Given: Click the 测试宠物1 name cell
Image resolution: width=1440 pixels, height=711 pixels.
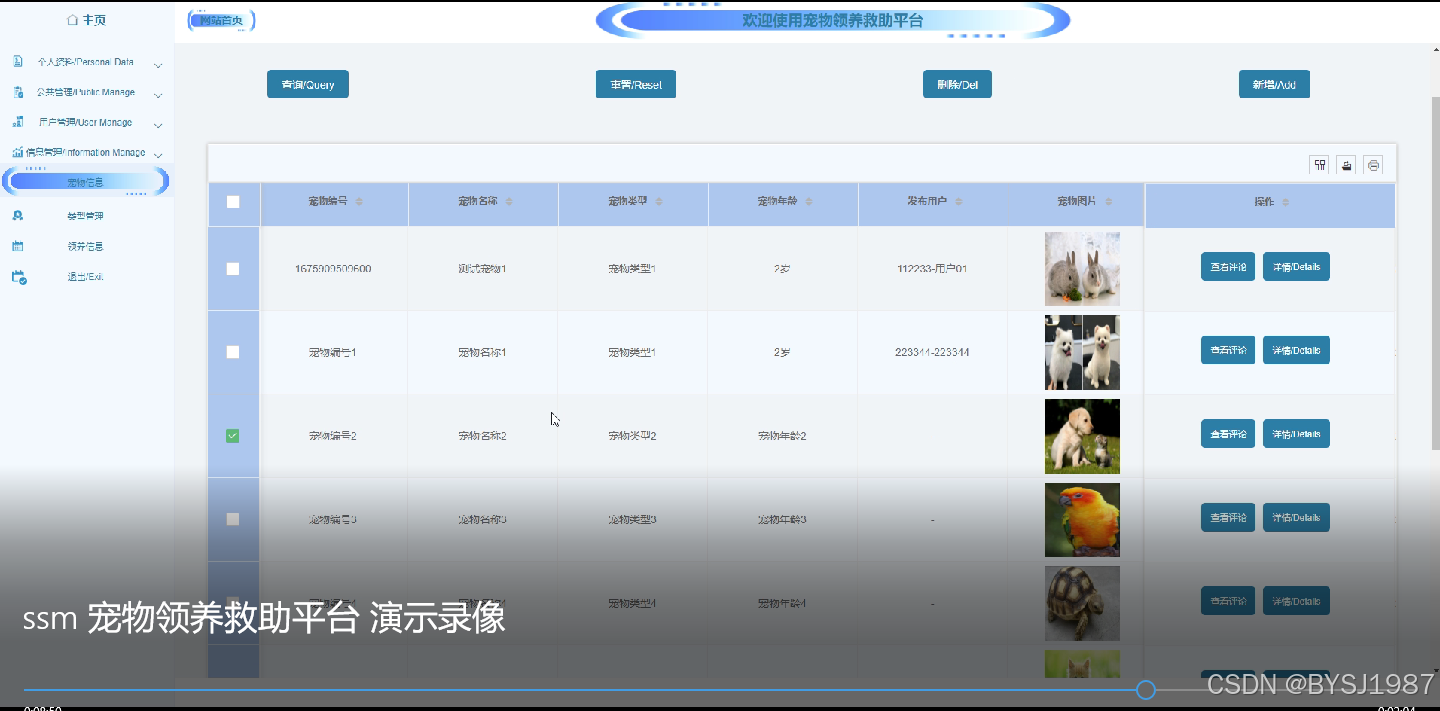Looking at the screenshot, I should tap(482, 269).
